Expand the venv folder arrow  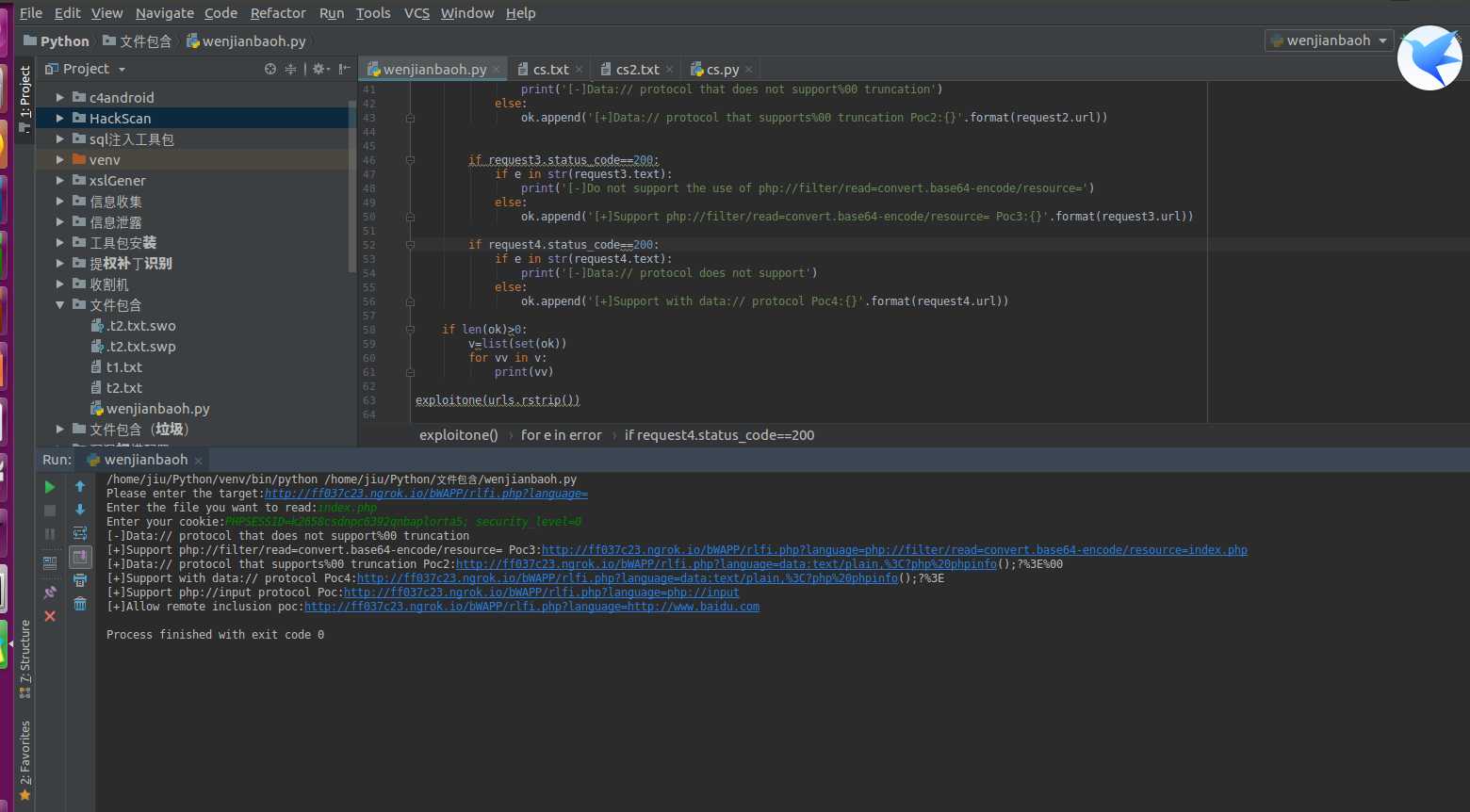pyautogui.click(x=59, y=159)
